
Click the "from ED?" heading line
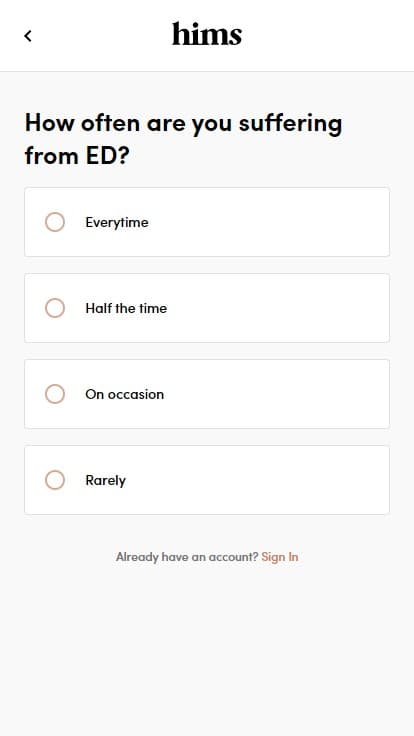[77, 156]
